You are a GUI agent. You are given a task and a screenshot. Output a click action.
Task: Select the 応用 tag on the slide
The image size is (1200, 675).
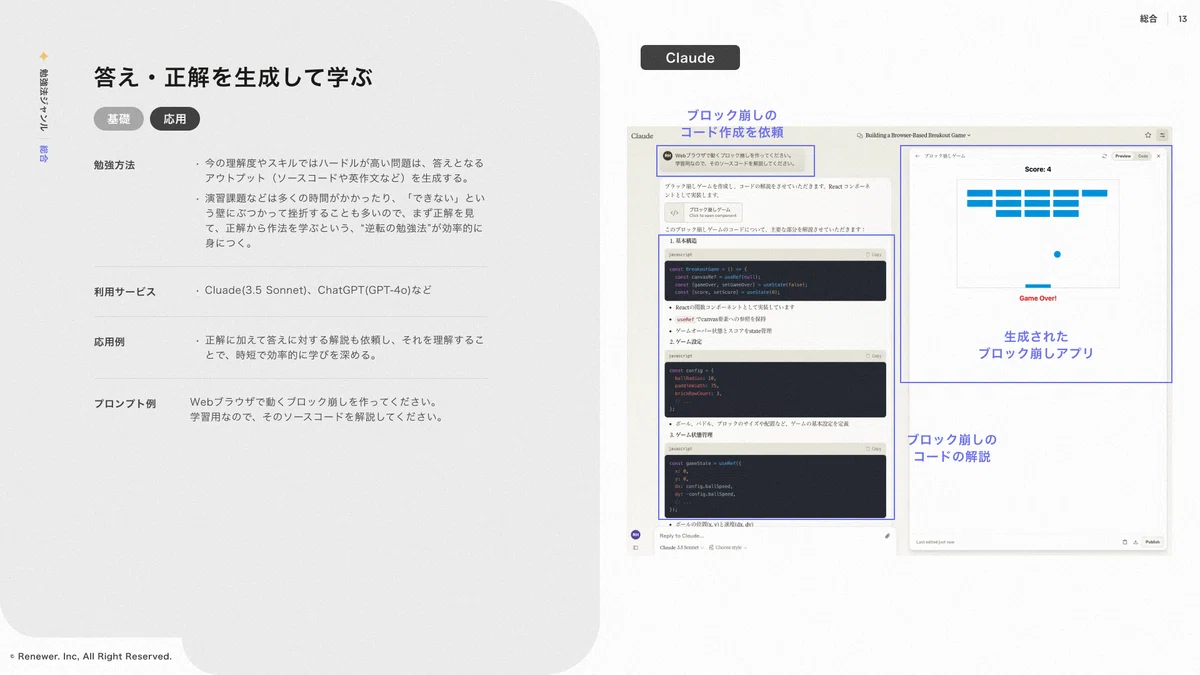click(x=175, y=119)
